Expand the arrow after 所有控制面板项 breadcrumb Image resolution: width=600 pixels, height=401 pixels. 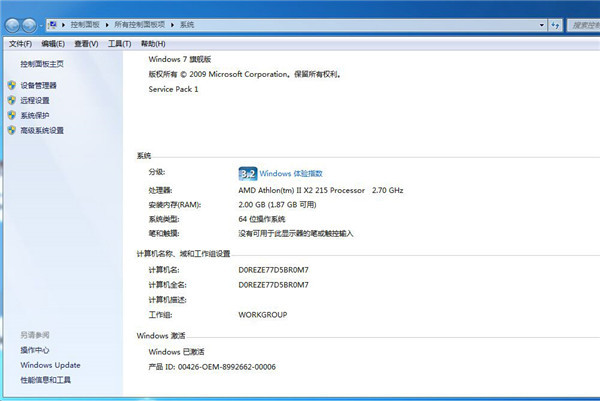(x=172, y=25)
